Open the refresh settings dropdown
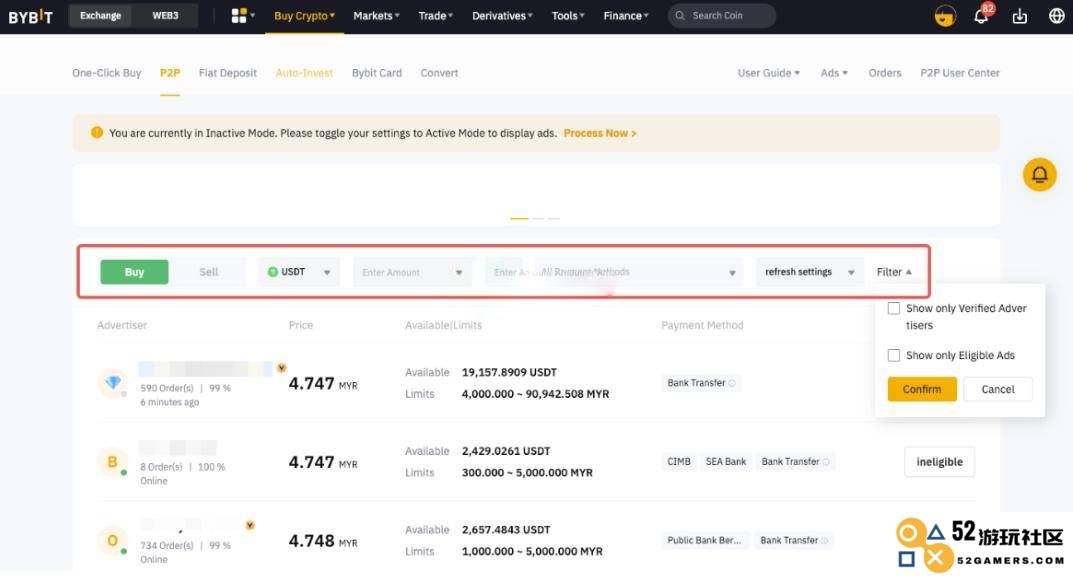 810,272
